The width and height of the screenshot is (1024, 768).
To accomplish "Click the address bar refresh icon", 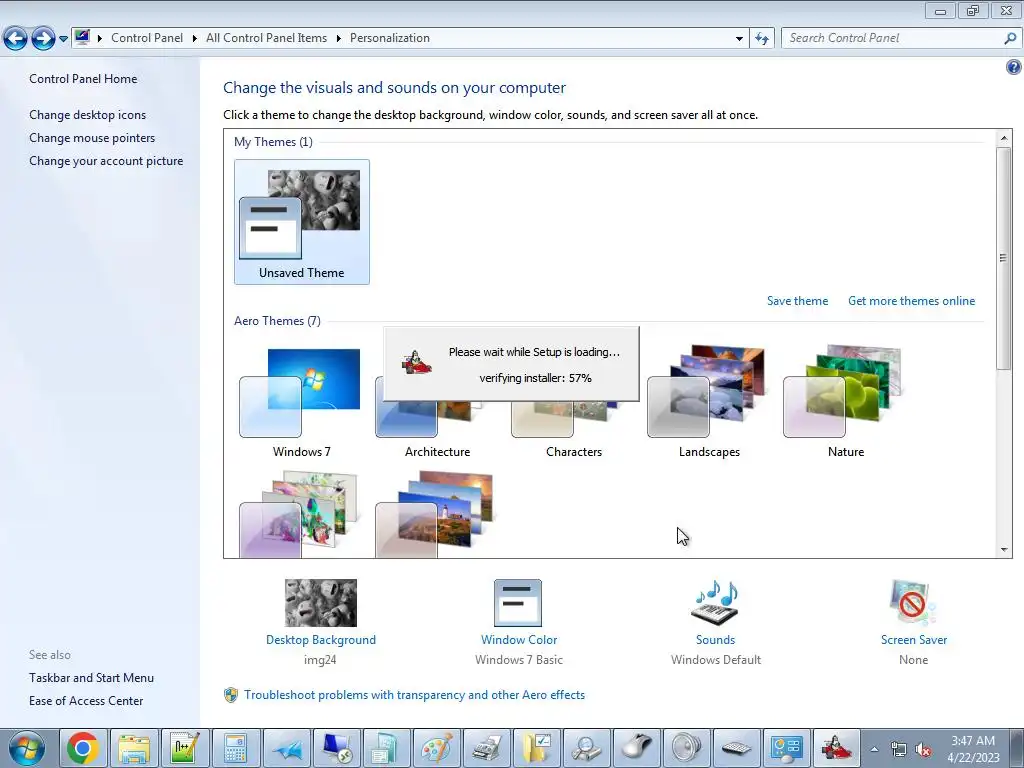I will coord(761,39).
